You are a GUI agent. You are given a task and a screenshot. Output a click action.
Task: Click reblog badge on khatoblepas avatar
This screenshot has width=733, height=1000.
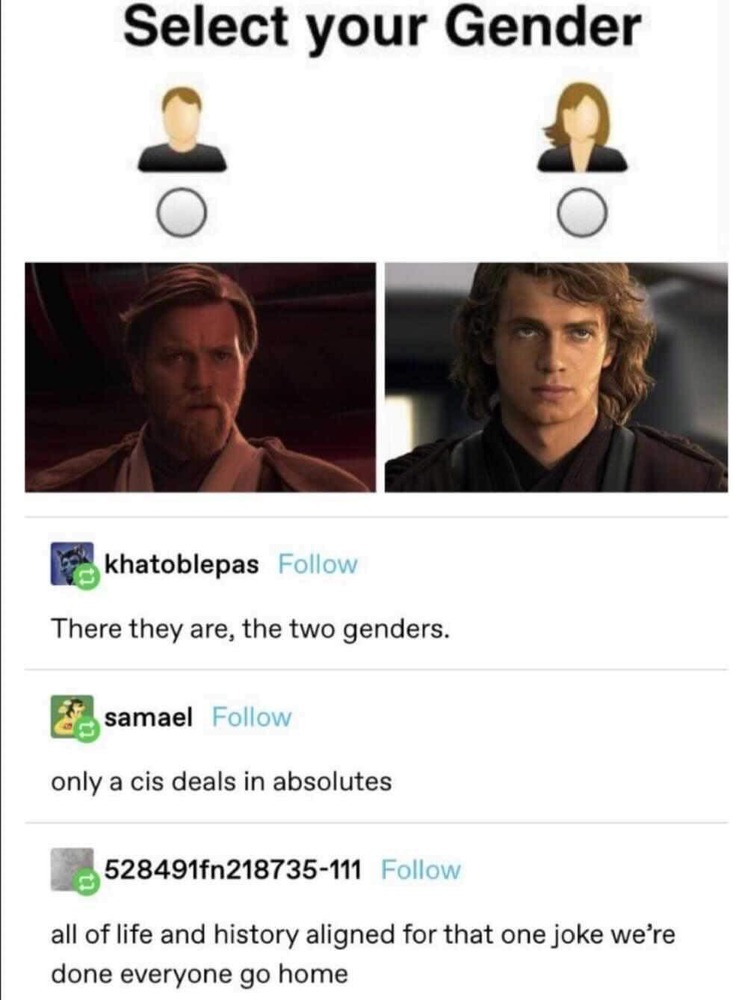(87, 578)
